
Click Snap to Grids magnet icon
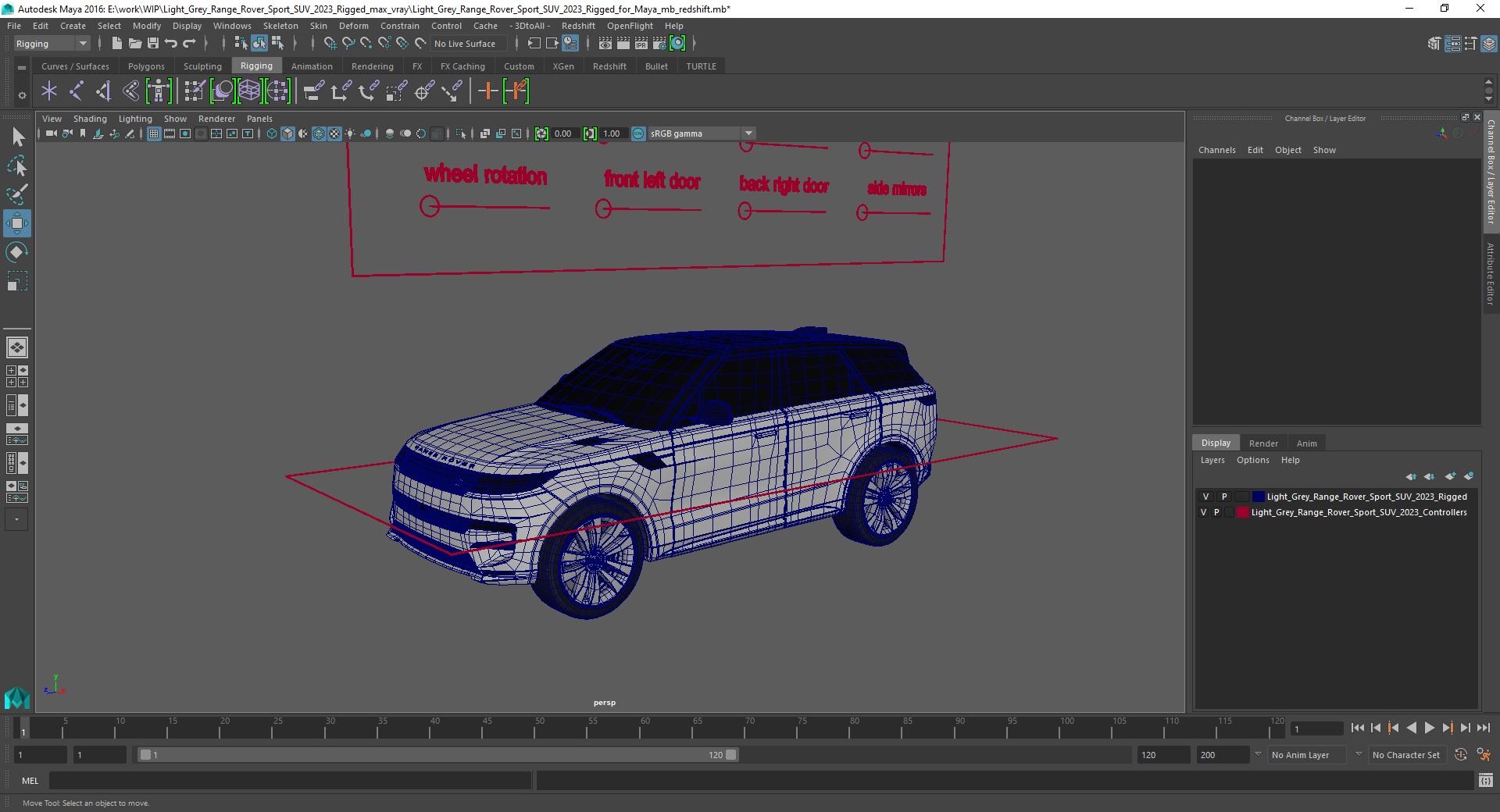(330, 44)
